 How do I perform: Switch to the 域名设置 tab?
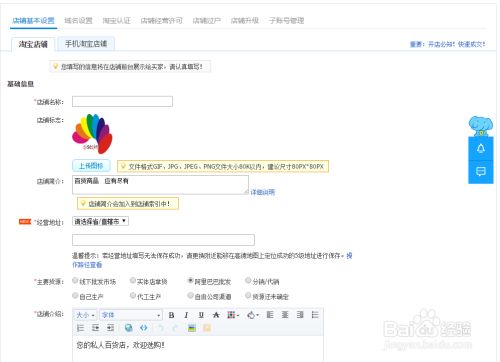(x=78, y=21)
